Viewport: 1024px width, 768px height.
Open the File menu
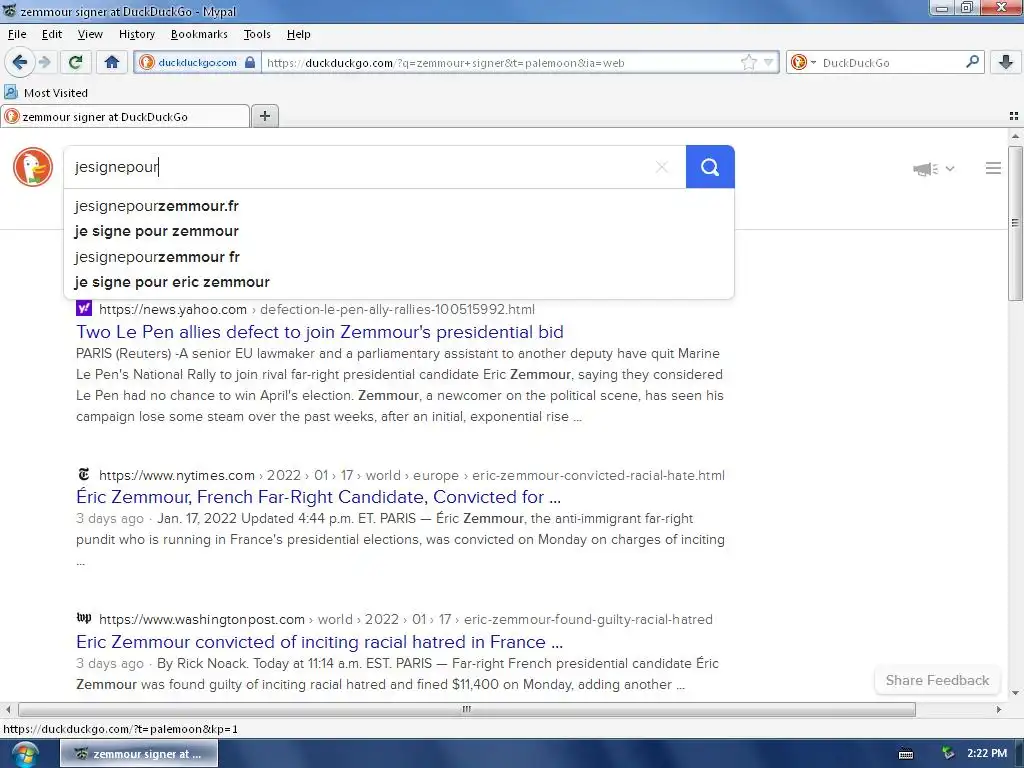click(17, 34)
